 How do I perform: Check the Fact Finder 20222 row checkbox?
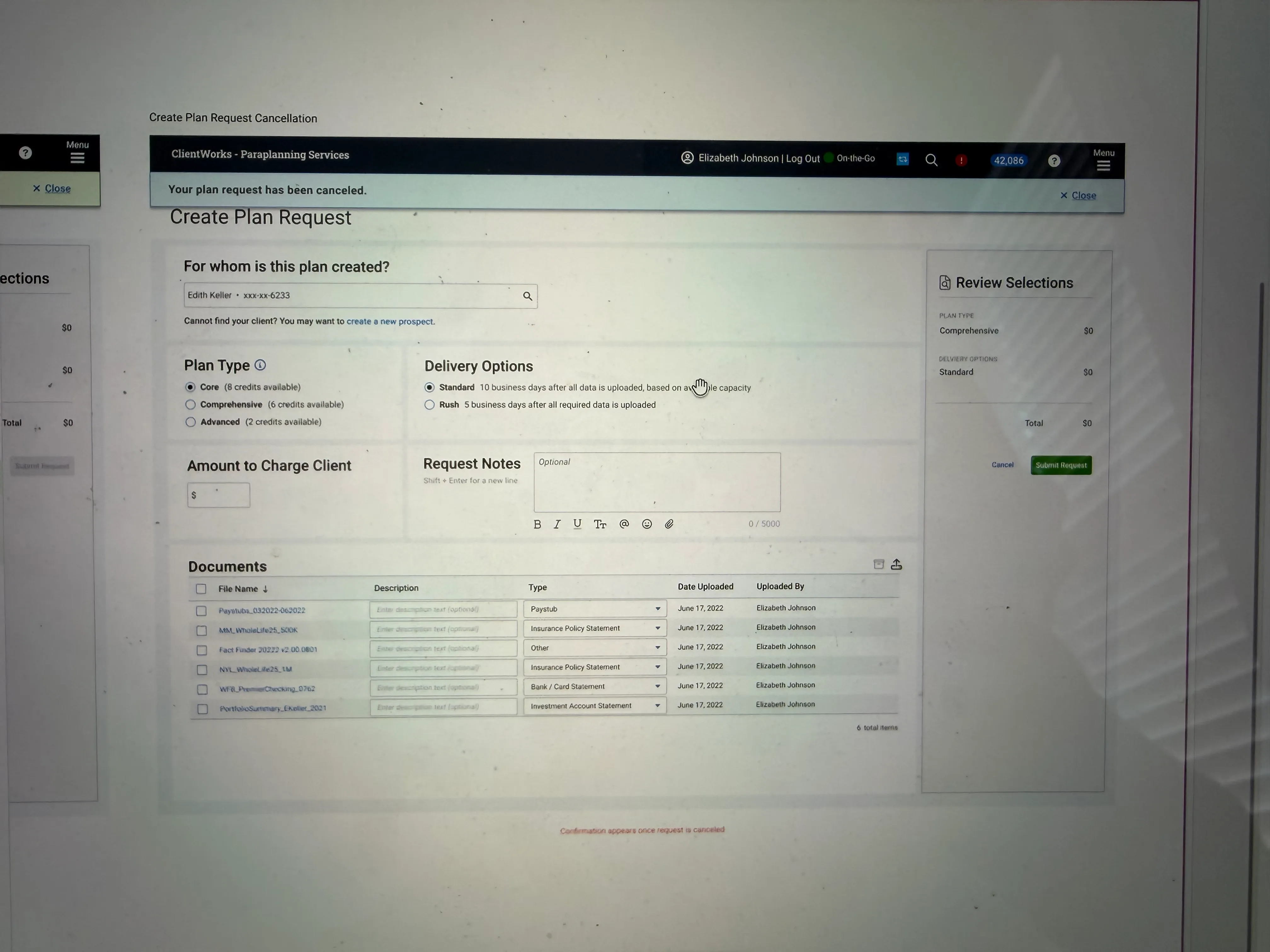click(202, 650)
